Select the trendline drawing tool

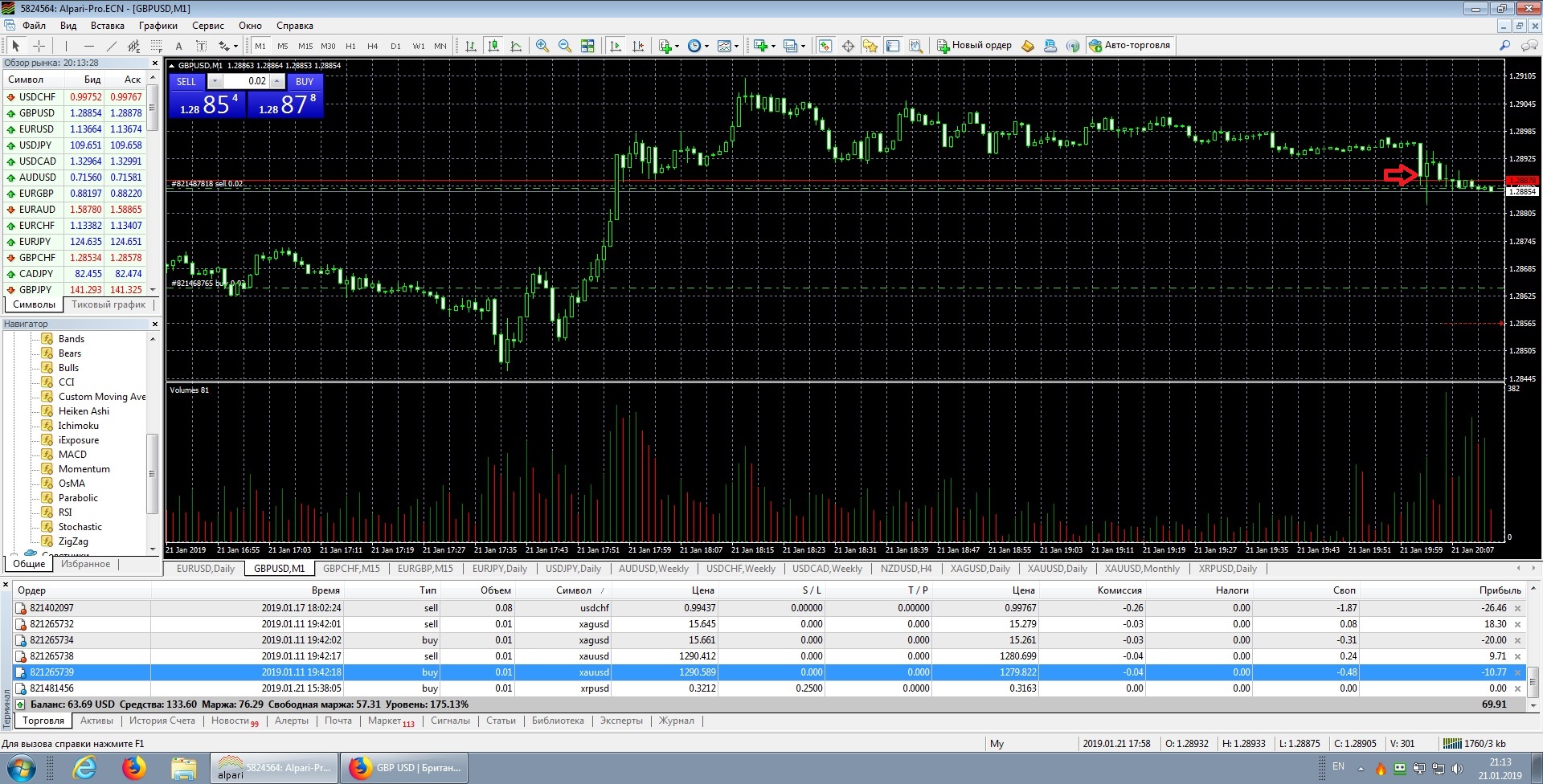click(x=112, y=46)
